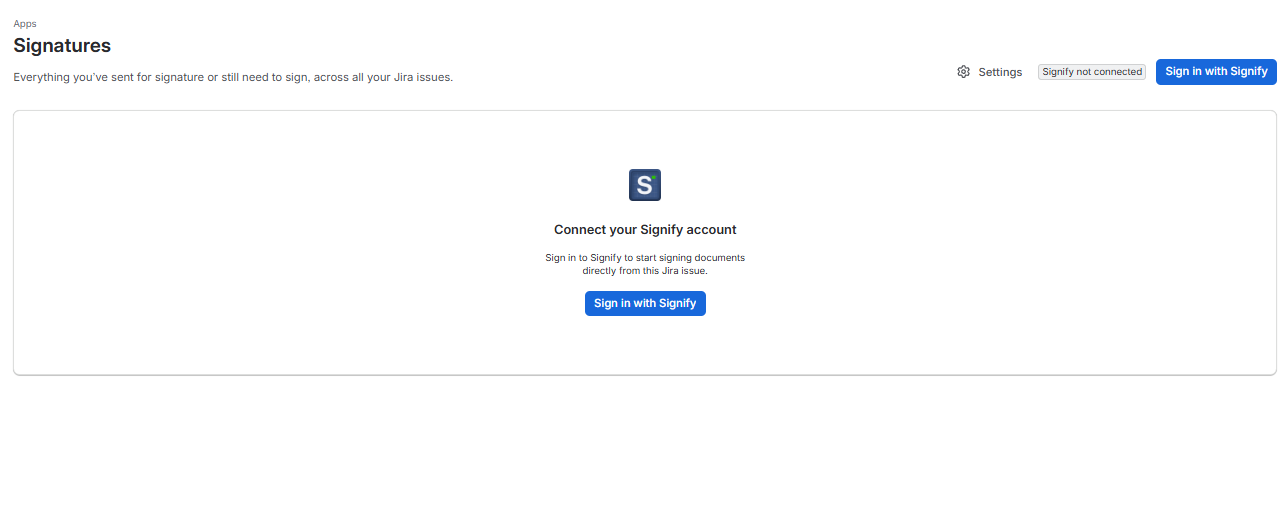1288x508 pixels.
Task: Click the top-right Sign in with Signify button
Action: (1216, 72)
